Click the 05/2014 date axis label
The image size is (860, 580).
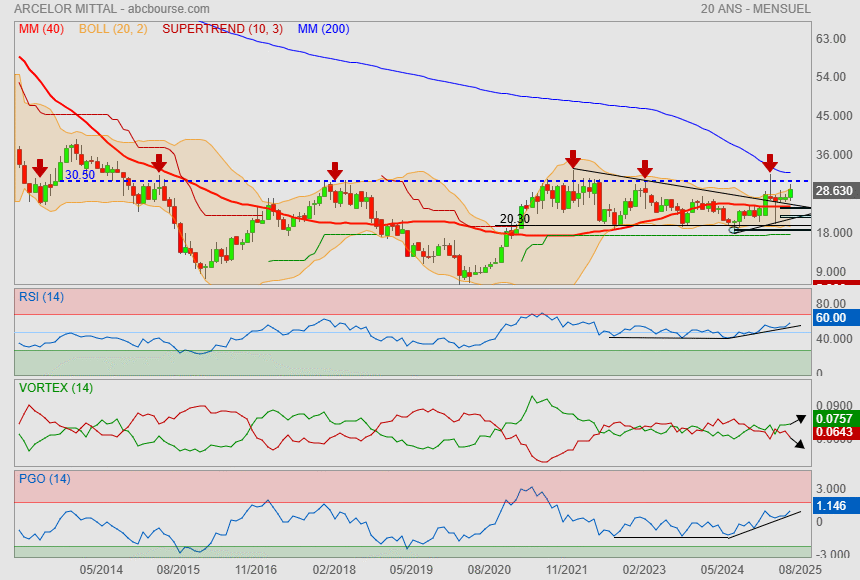[x=101, y=570]
